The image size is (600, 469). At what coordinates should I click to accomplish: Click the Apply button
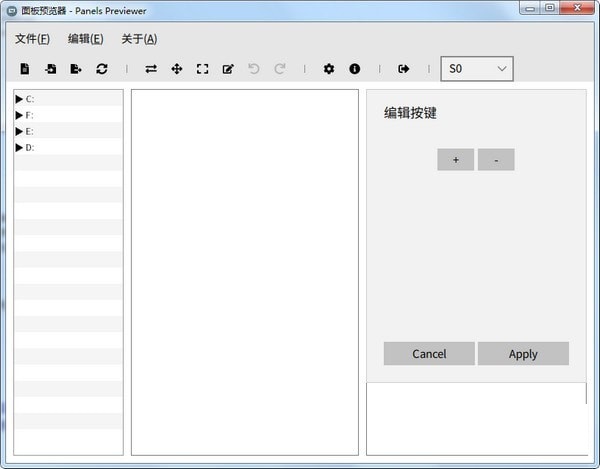point(523,354)
